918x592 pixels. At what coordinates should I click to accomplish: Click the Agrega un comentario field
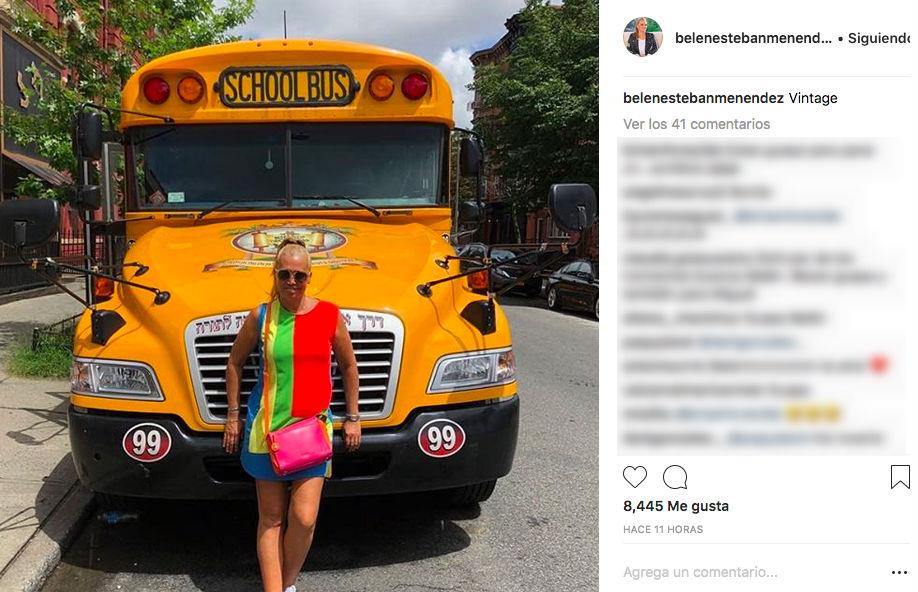pyautogui.click(x=700, y=572)
